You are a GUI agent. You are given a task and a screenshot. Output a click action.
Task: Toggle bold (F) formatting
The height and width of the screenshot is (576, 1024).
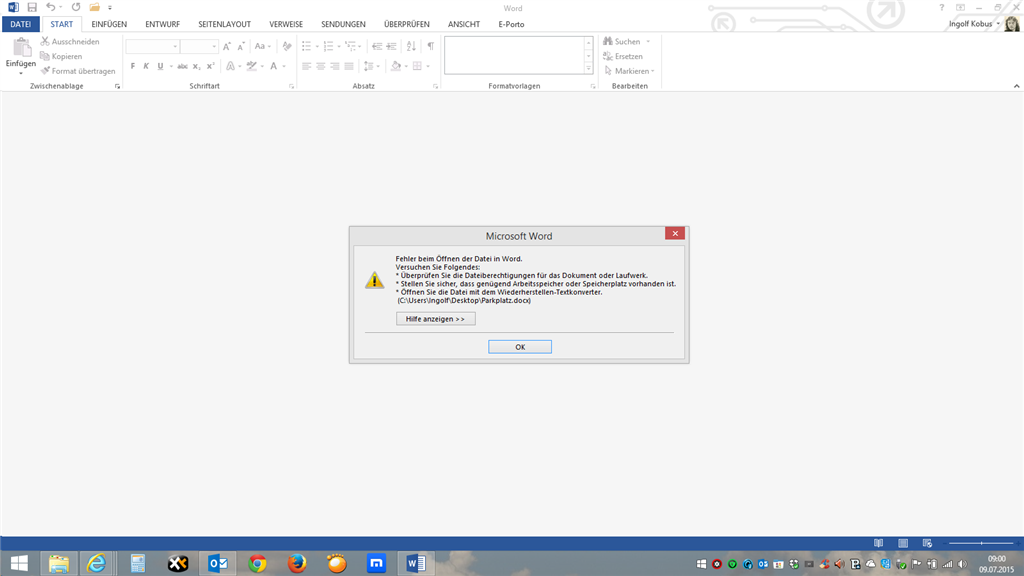(133, 66)
